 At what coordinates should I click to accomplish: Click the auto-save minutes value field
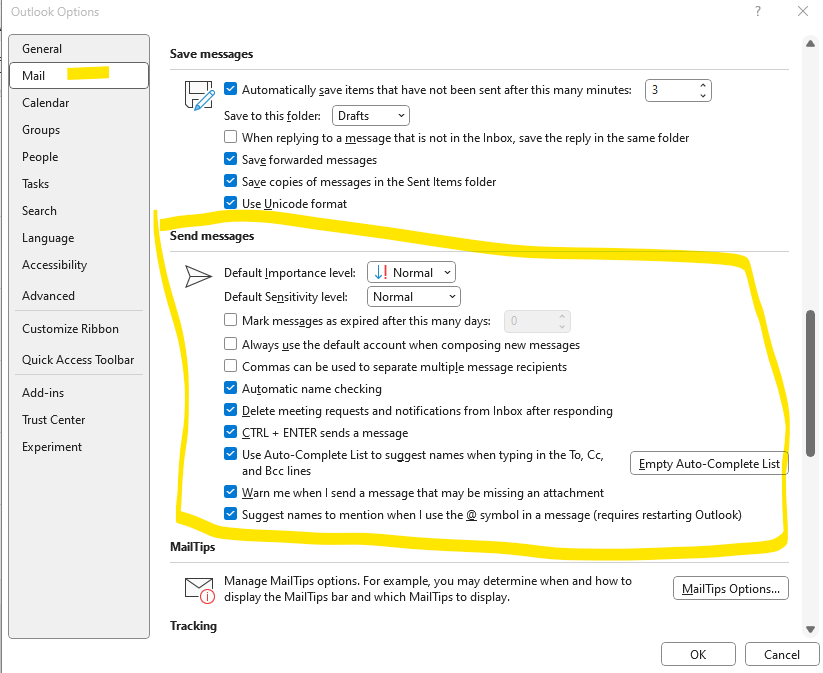point(671,90)
